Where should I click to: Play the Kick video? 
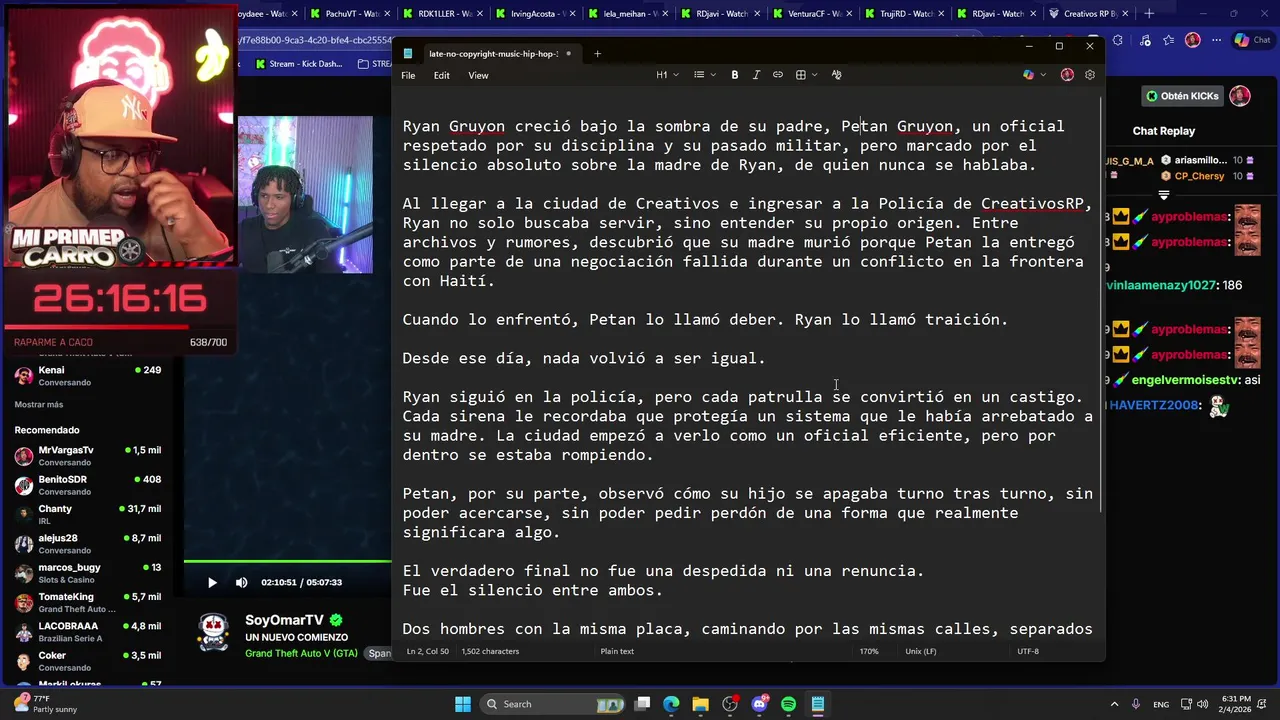pyautogui.click(x=212, y=582)
